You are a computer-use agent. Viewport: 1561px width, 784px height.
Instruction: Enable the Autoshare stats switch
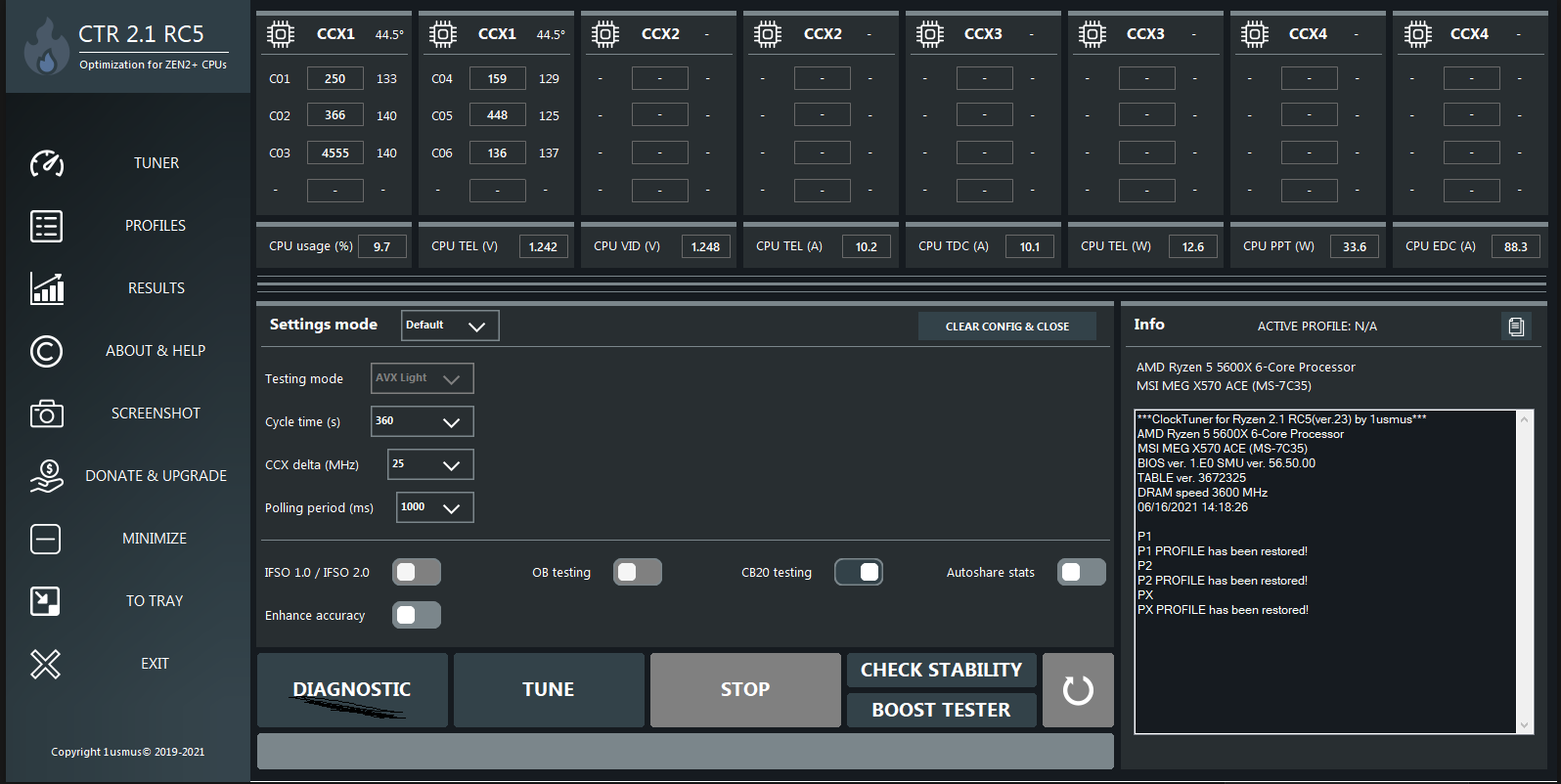click(1081, 572)
